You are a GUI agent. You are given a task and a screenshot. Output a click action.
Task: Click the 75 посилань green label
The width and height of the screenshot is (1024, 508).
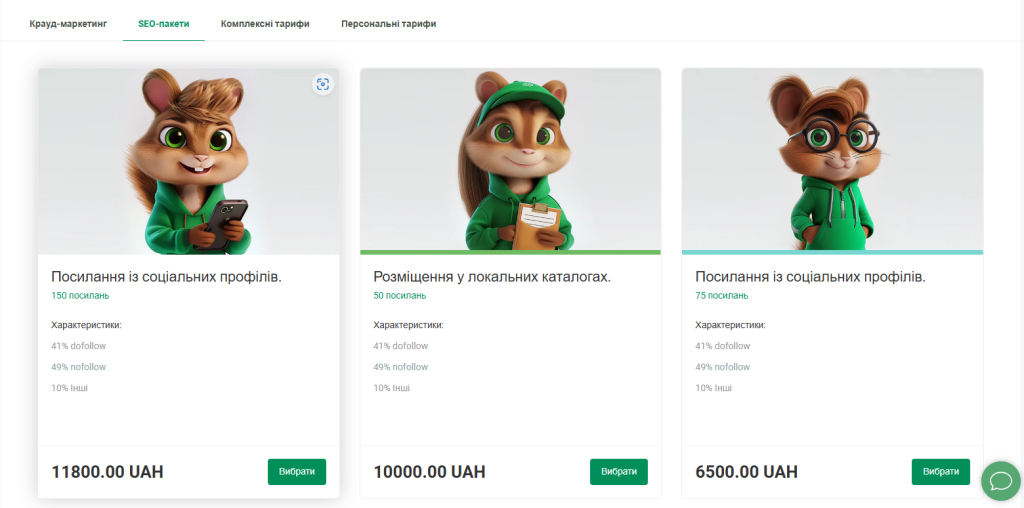click(721, 295)
